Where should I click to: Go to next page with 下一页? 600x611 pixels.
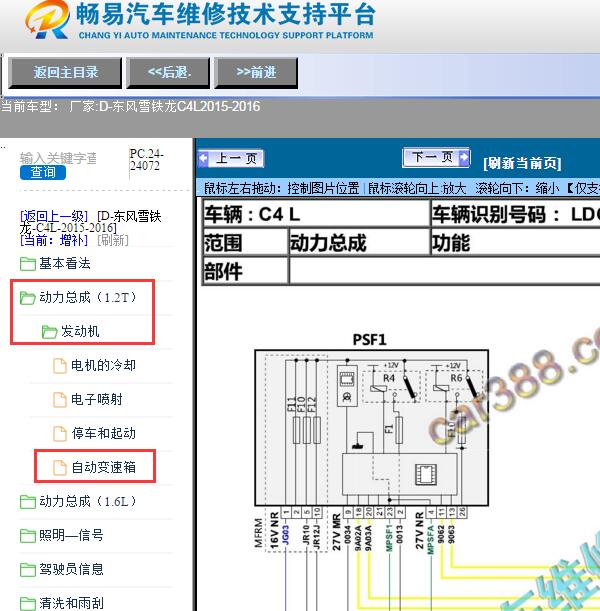[x=436, y=157]
